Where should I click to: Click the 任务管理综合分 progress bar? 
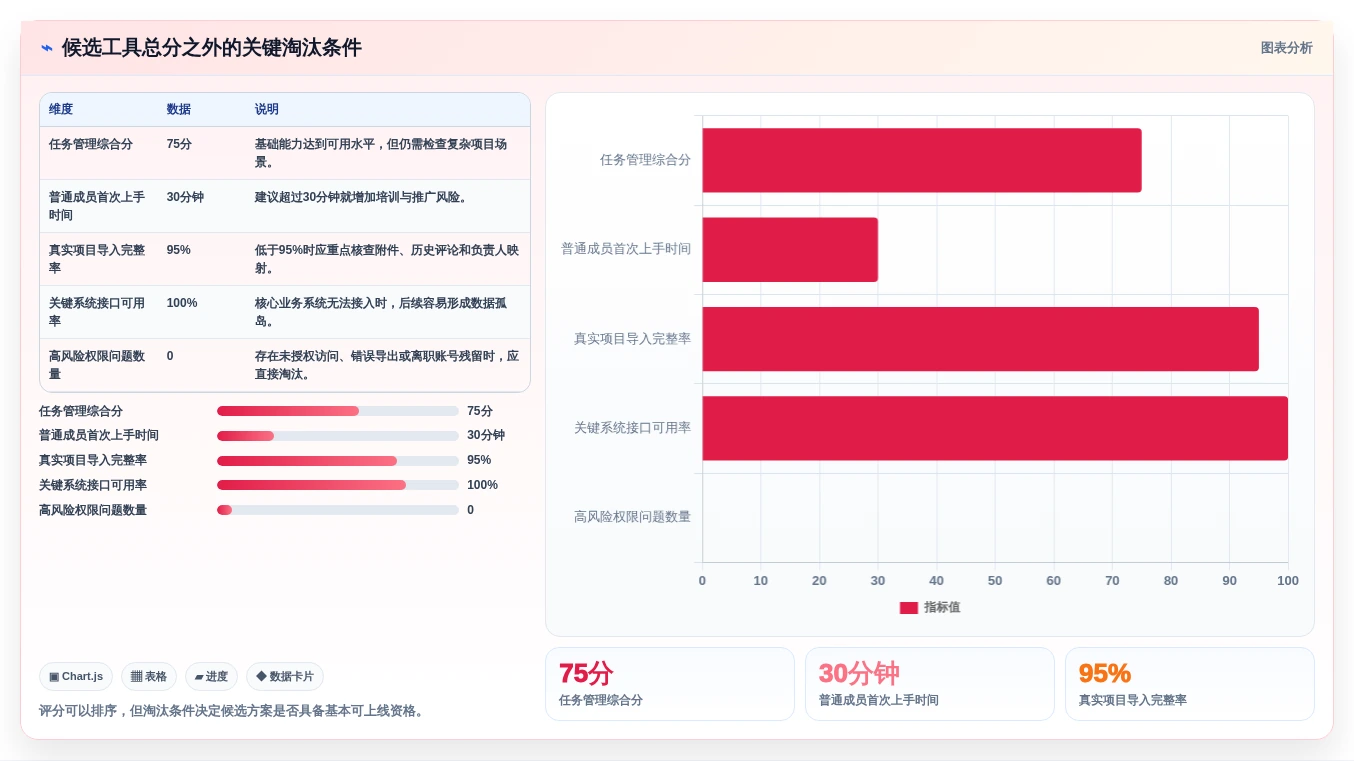(x=338, y=411)
